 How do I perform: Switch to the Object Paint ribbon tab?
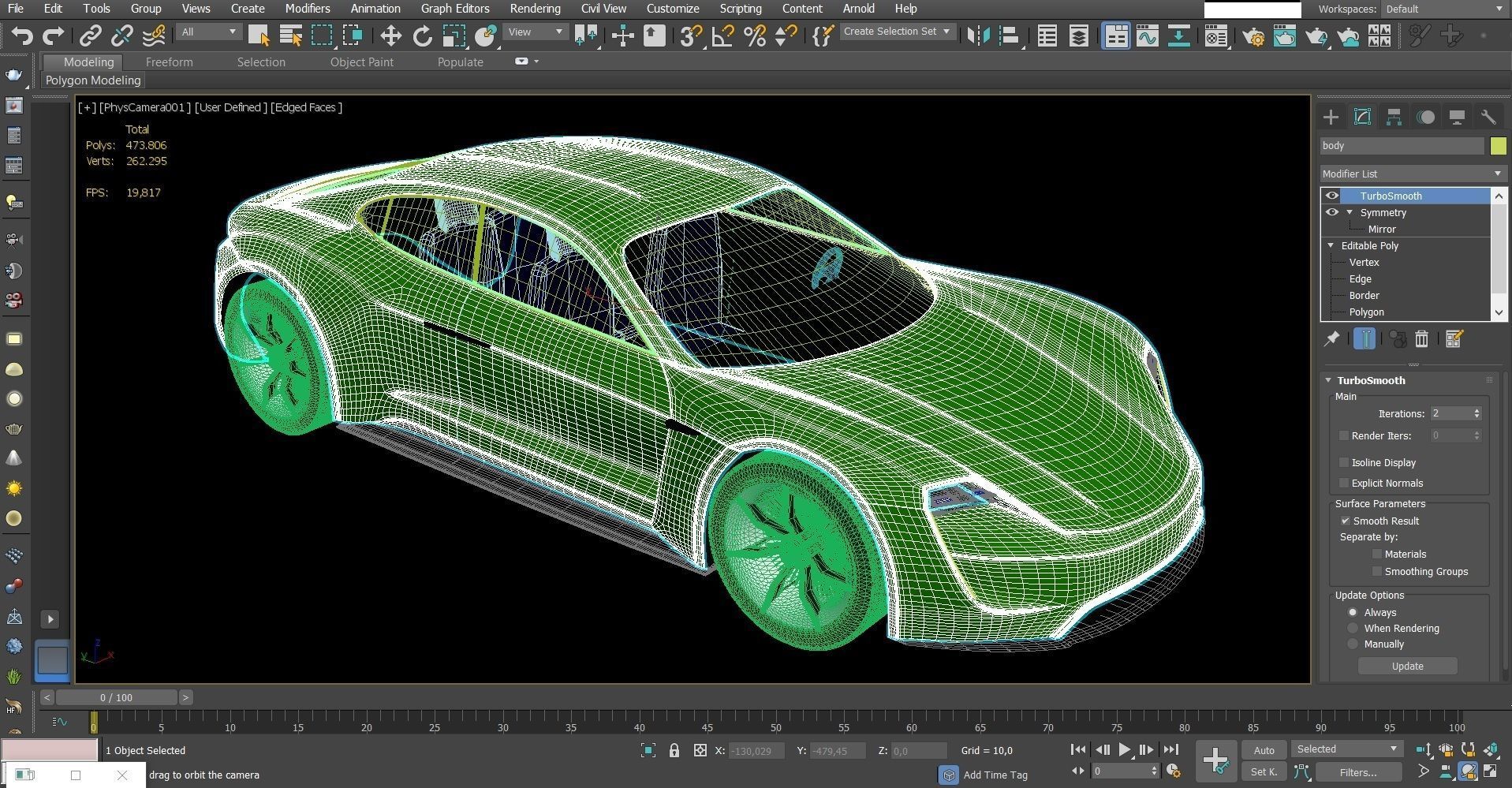[361, 62]
